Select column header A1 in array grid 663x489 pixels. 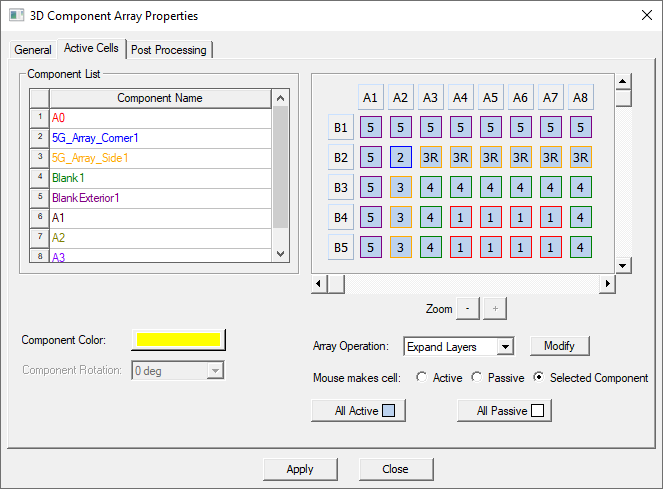[x=371, y=97]
